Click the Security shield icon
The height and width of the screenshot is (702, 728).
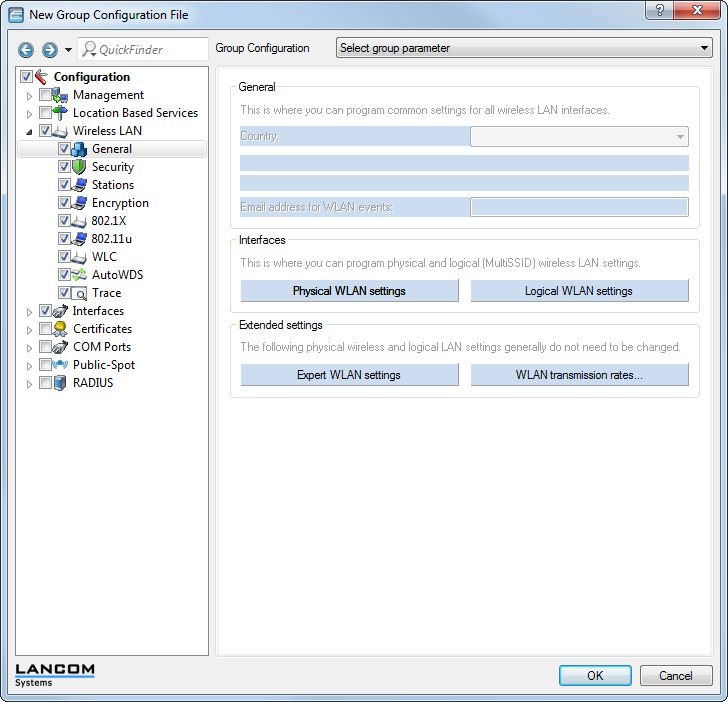click(80, 167)
